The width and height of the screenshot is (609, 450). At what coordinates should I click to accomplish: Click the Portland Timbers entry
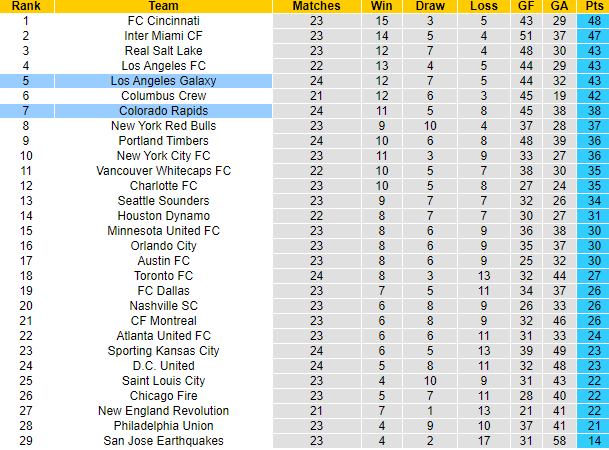coord(163,140)
